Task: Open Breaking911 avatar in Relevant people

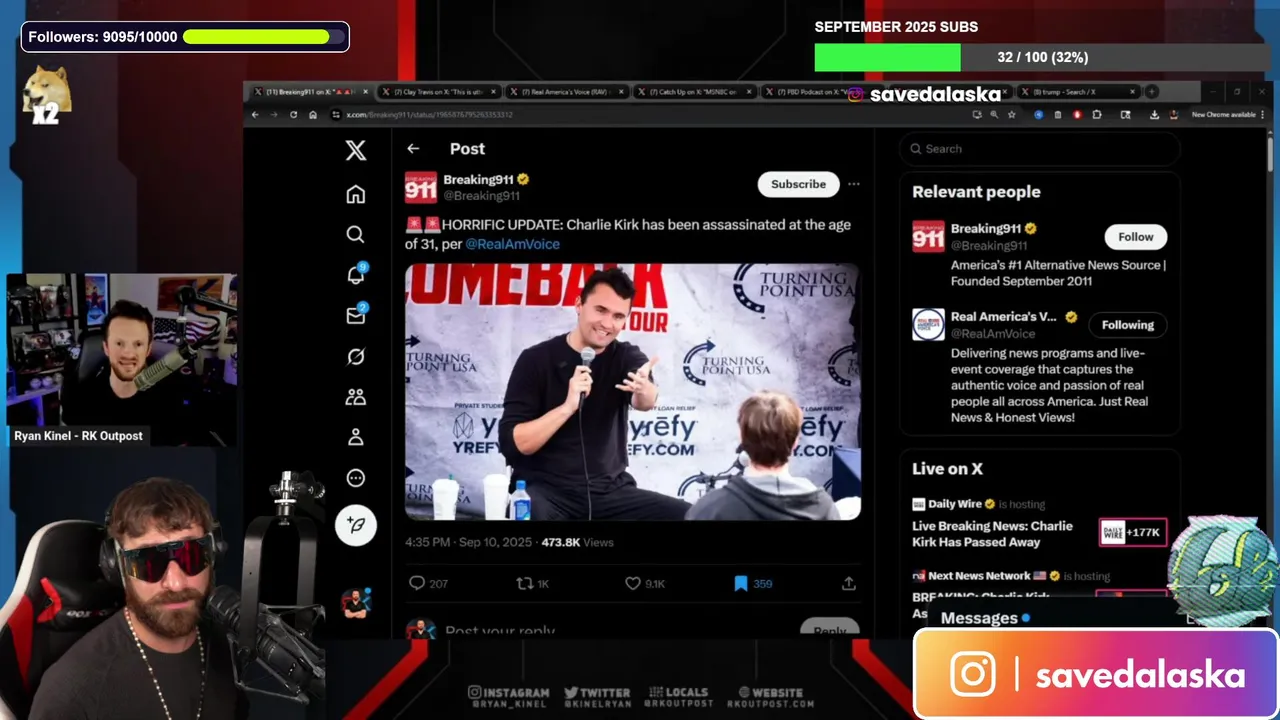Action: point(928,236)
